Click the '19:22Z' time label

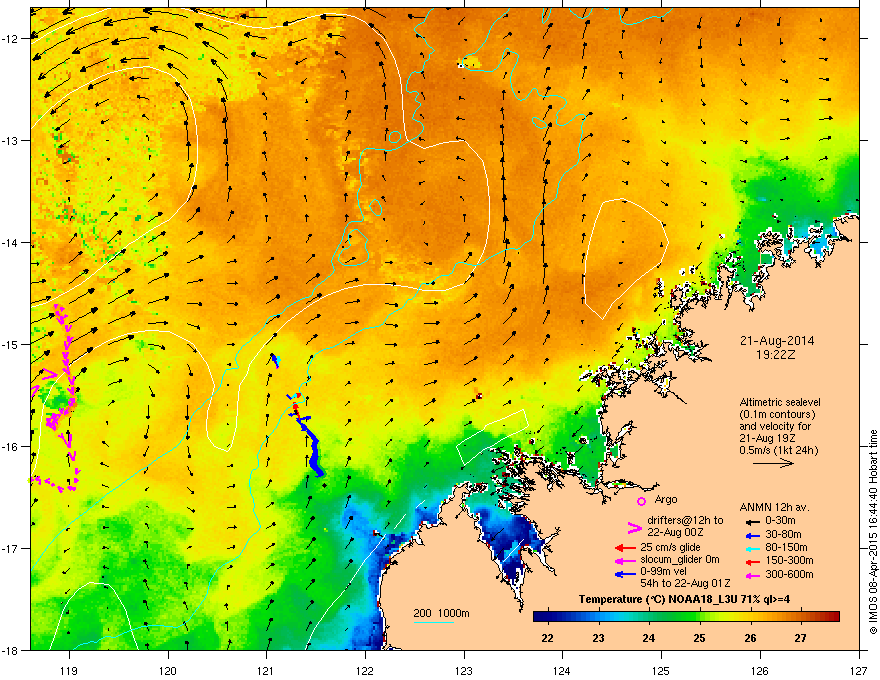(x=776, y=355)
